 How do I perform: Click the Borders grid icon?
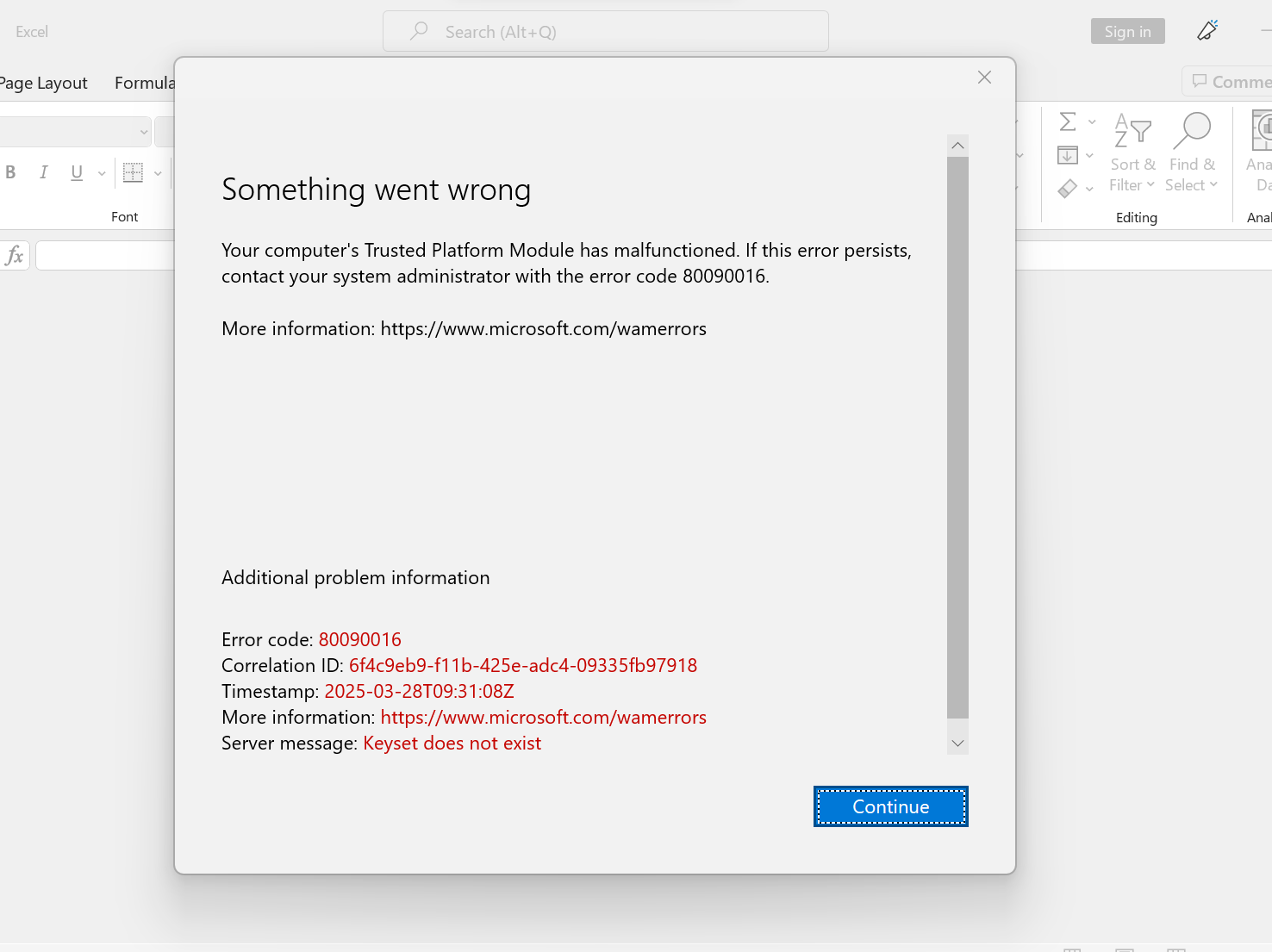point(133,172)
